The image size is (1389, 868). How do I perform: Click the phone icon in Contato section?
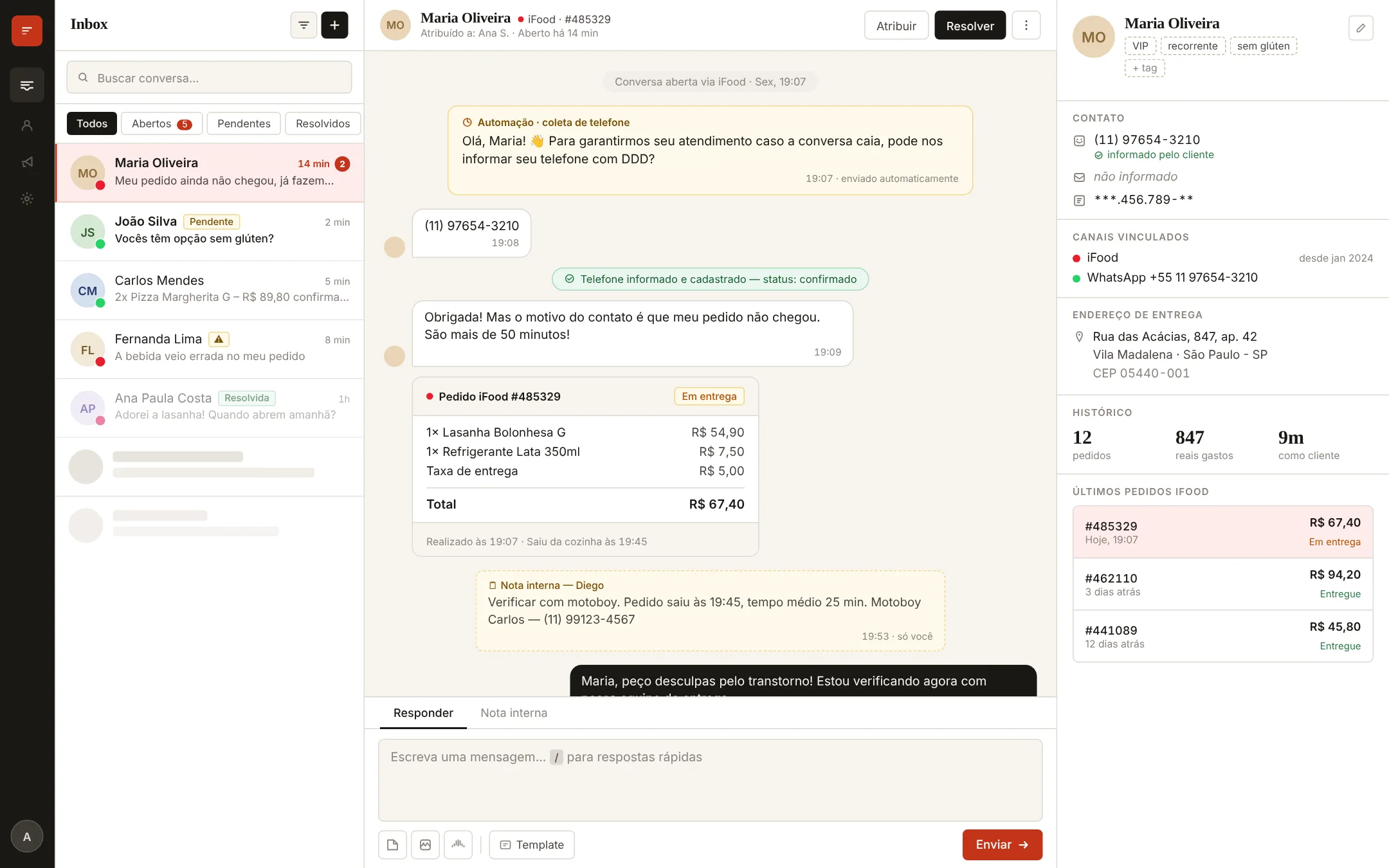pos(1080,141)
